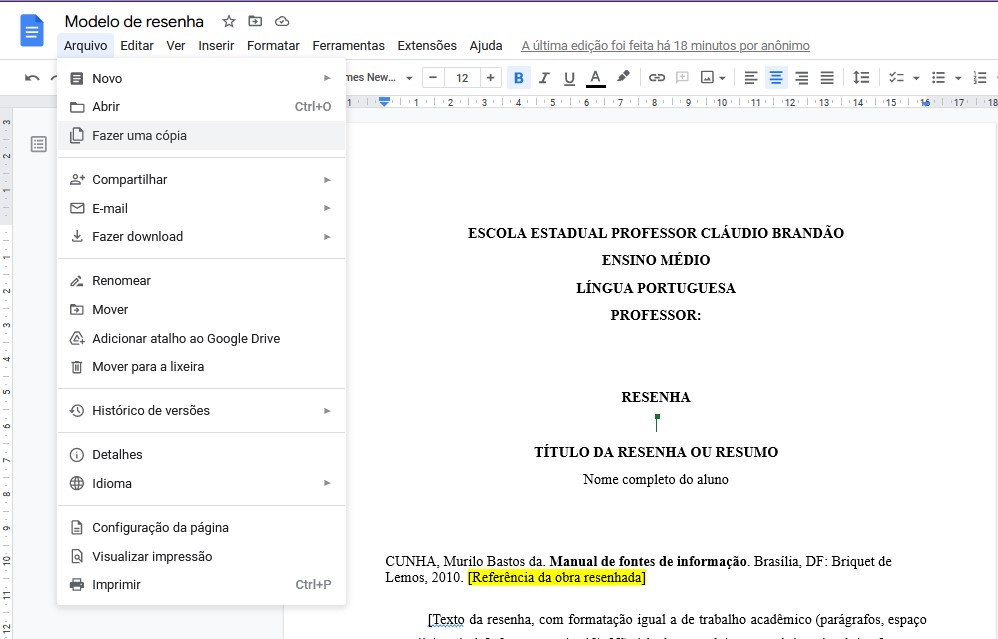This screenshot has width=998, height=639.
Task: Open the Ferramentas menu
Action: 348,46
